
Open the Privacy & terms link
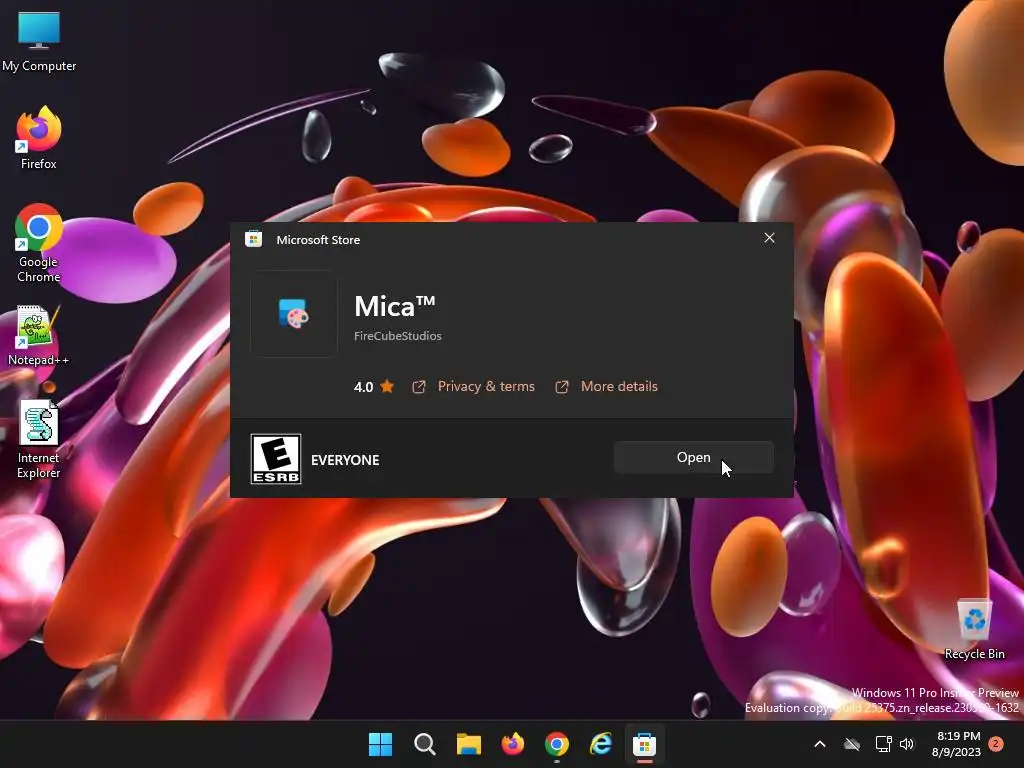pyautogui.click(x=486, y=387)
